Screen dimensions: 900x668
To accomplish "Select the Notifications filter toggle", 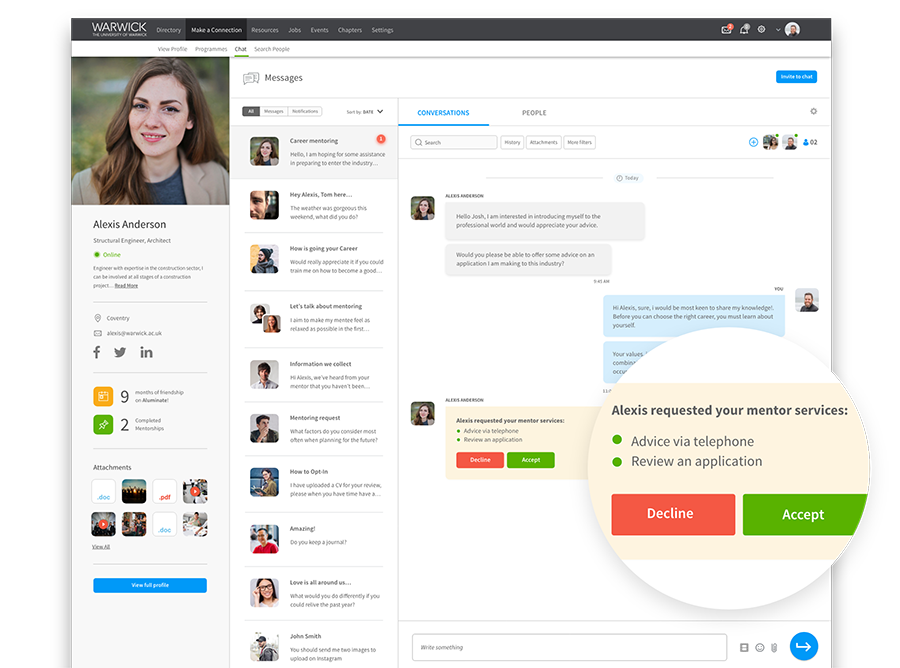I will point(305,111).
